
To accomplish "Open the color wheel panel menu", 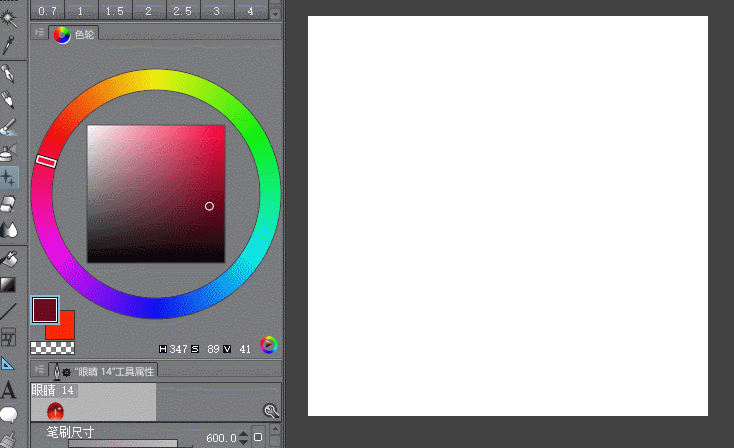I will click(x=39, y=32).
